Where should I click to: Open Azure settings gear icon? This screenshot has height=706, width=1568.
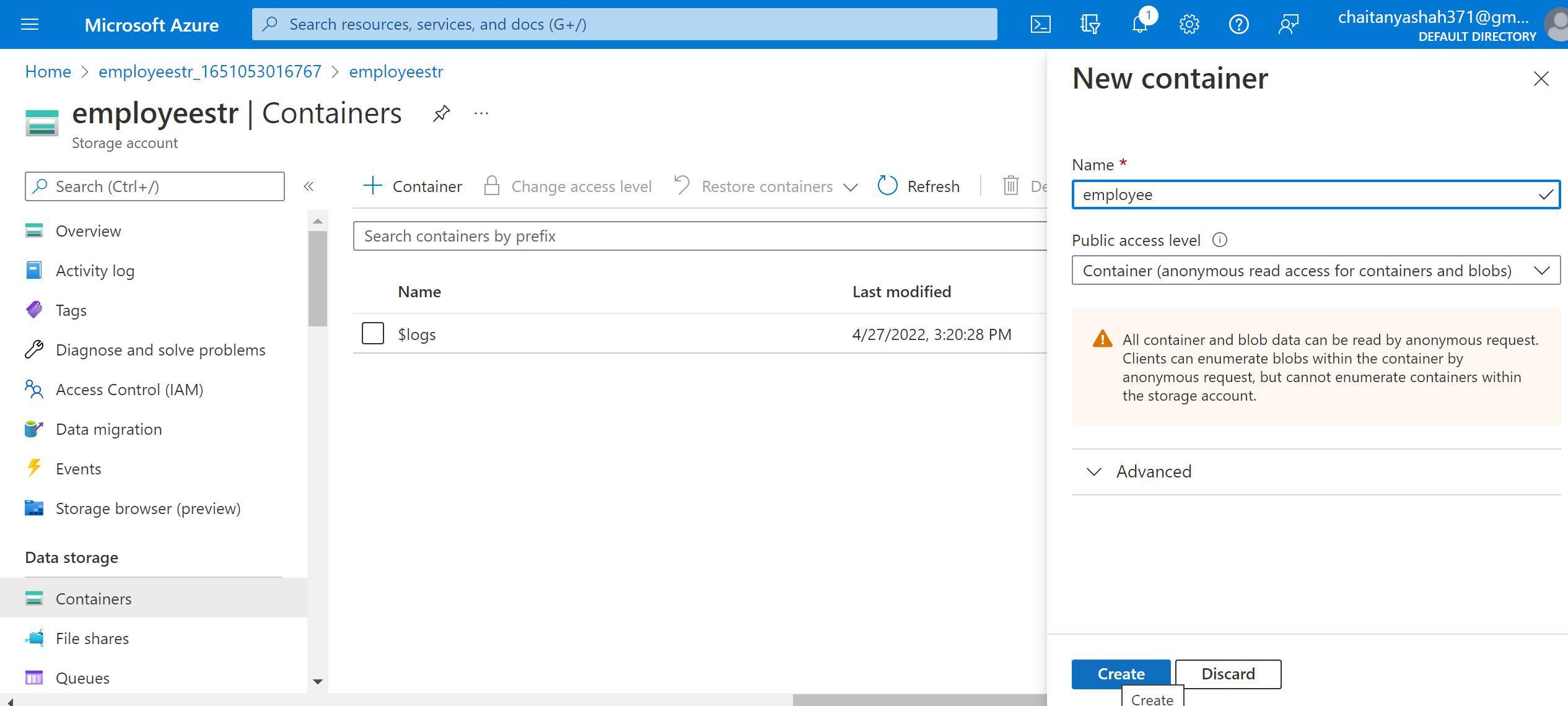click(1189, 24)
